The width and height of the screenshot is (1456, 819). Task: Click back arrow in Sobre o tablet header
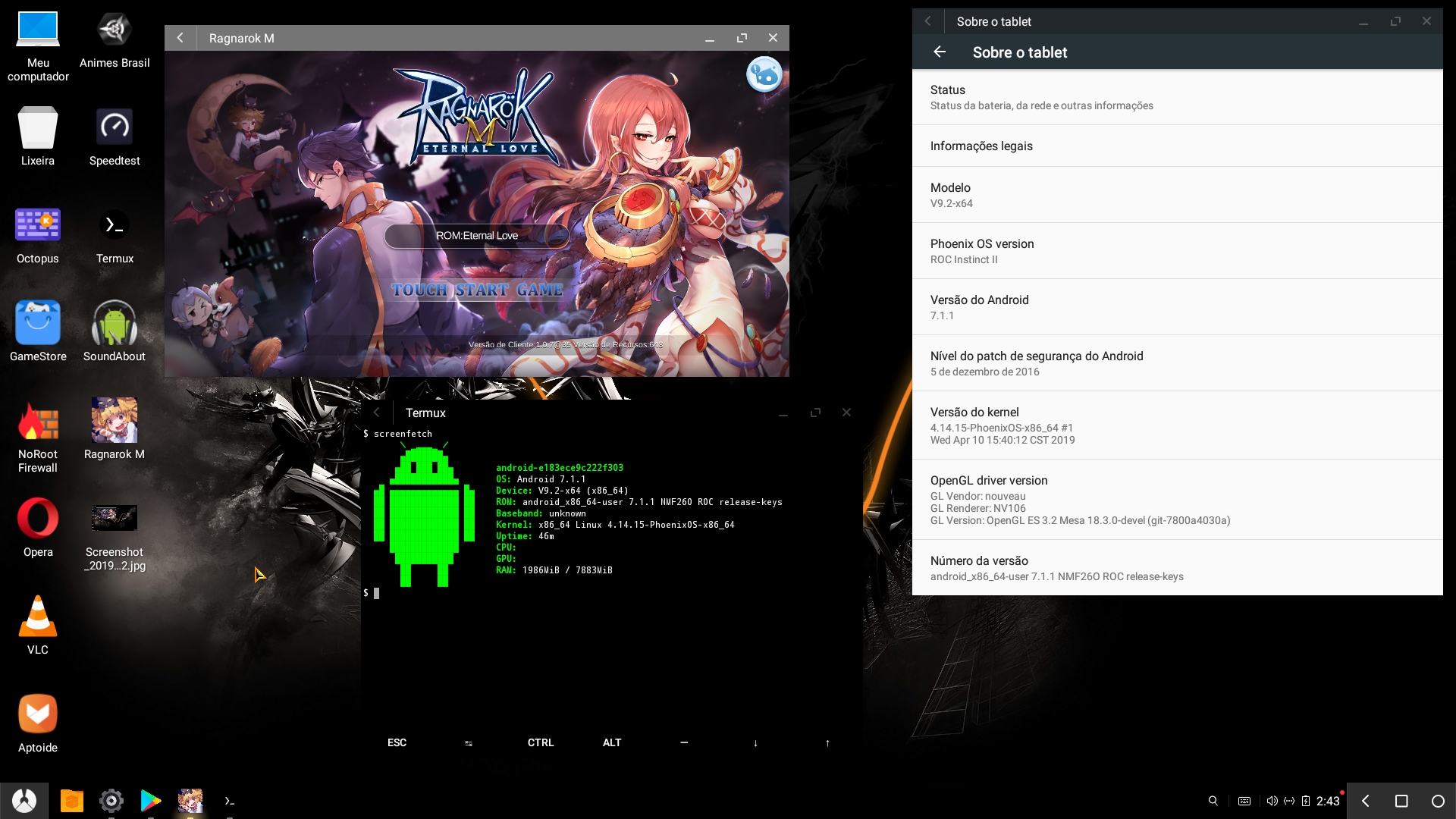click(940, 52)
